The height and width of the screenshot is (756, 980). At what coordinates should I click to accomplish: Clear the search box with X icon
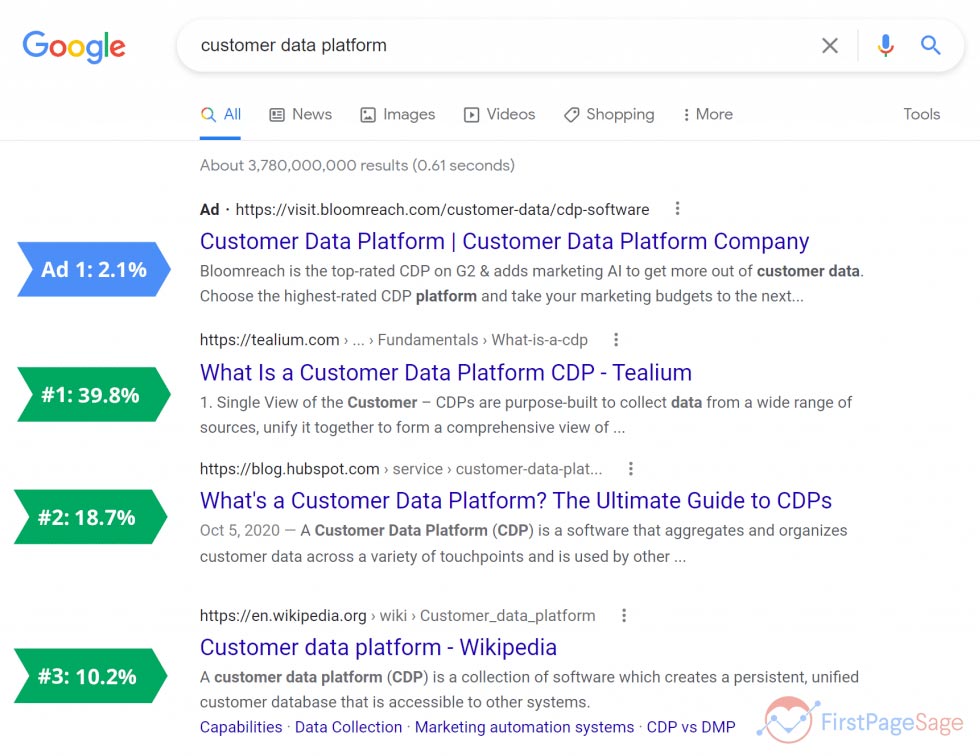pos(829,46)
